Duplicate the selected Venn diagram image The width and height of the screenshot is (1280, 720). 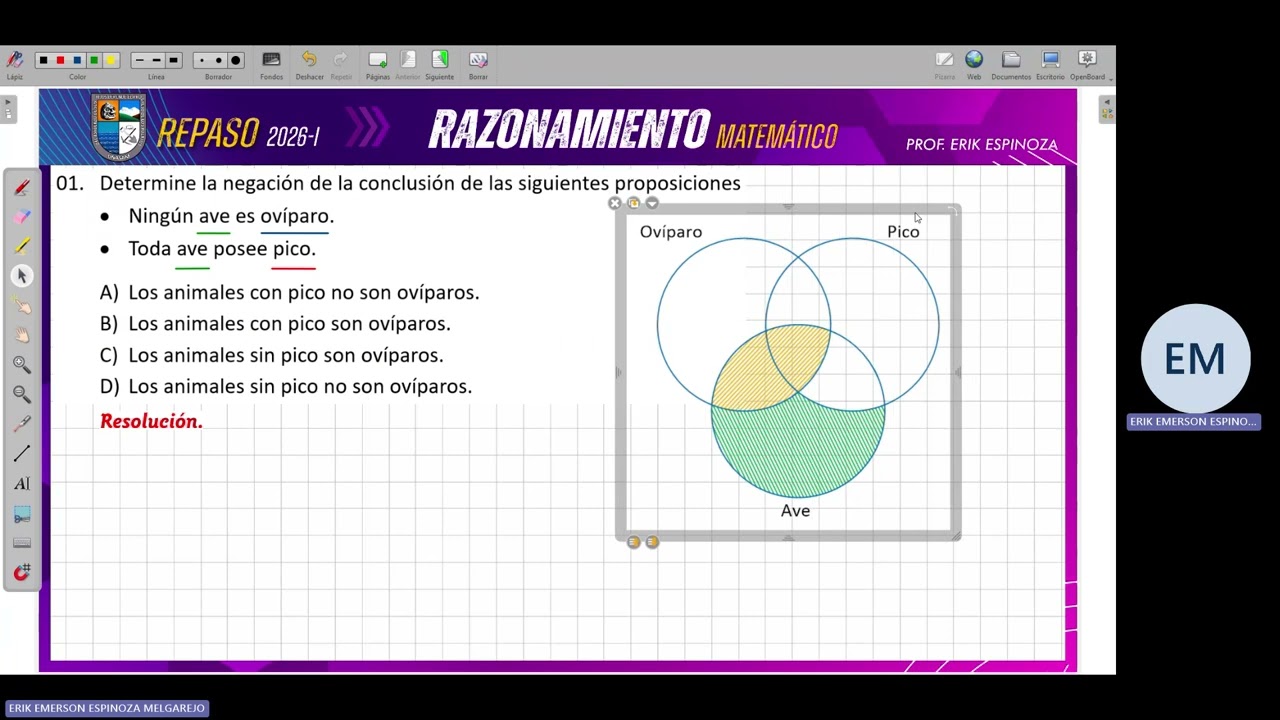tap(633, 203)
